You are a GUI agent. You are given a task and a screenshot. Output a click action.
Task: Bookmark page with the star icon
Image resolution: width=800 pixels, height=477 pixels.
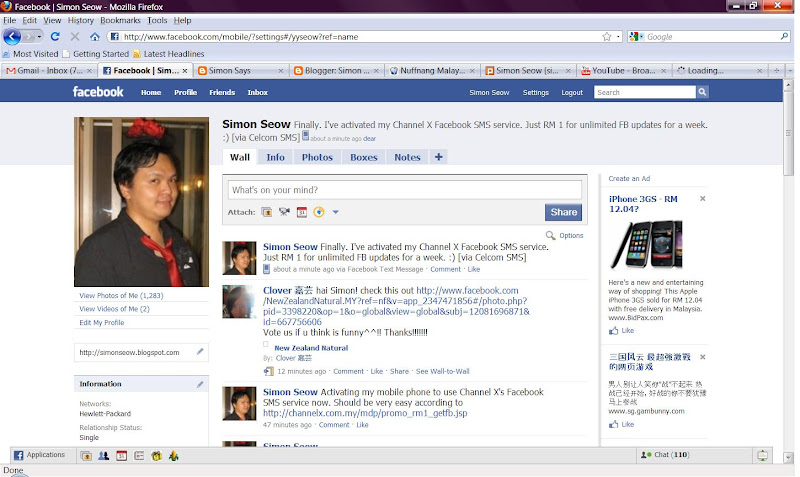607,37
